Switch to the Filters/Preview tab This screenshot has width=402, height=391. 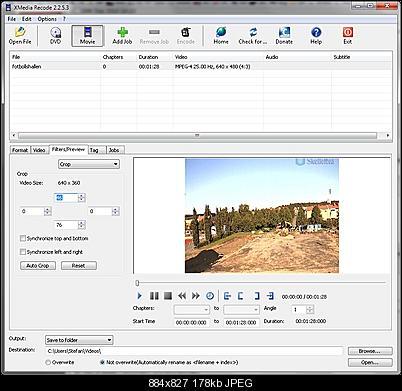click(68, 149)
